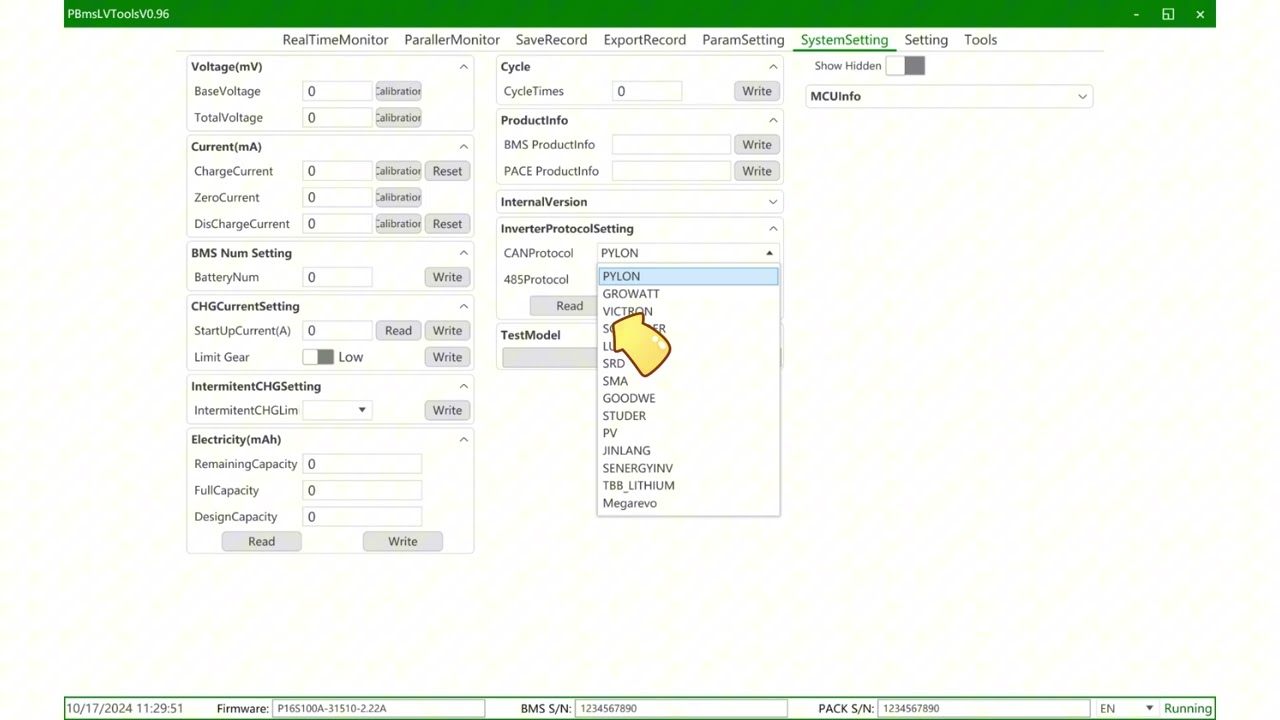
Task: Toggle the Limit Gear Low switch
Action: coord(318,357)
